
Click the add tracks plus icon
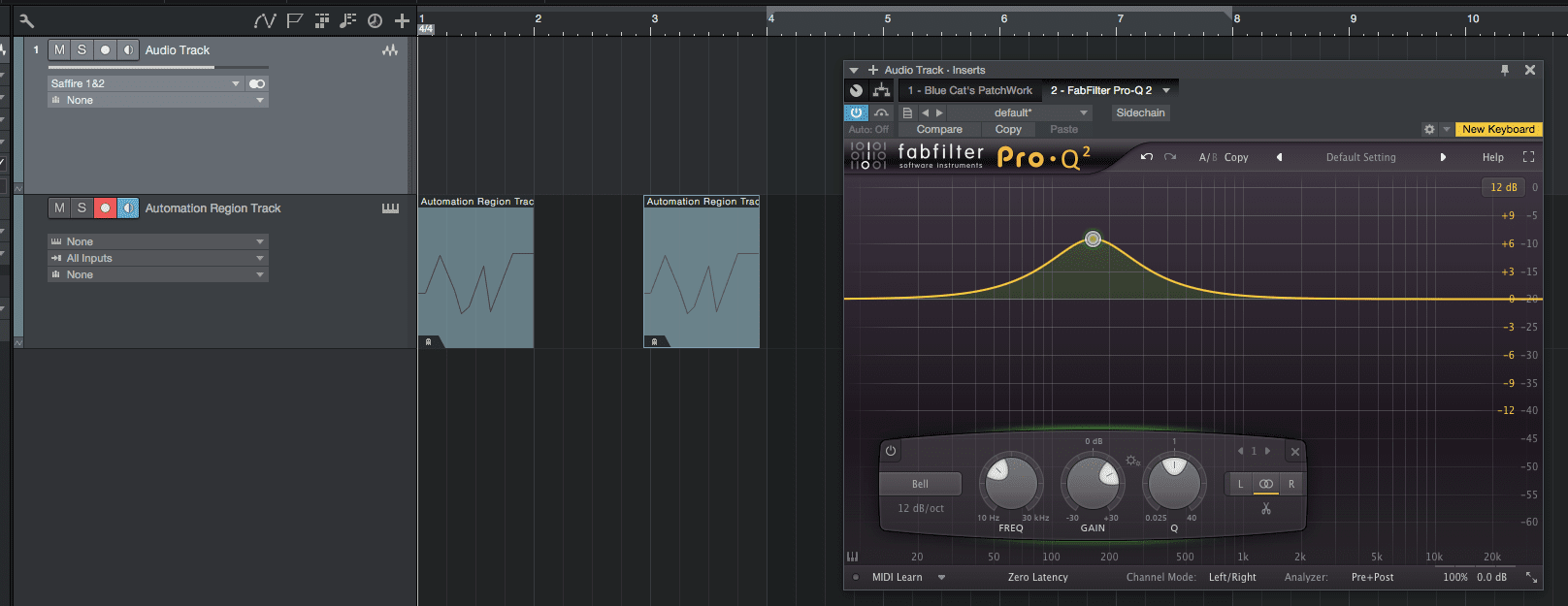pyautogui.click(x=402, y=20)
